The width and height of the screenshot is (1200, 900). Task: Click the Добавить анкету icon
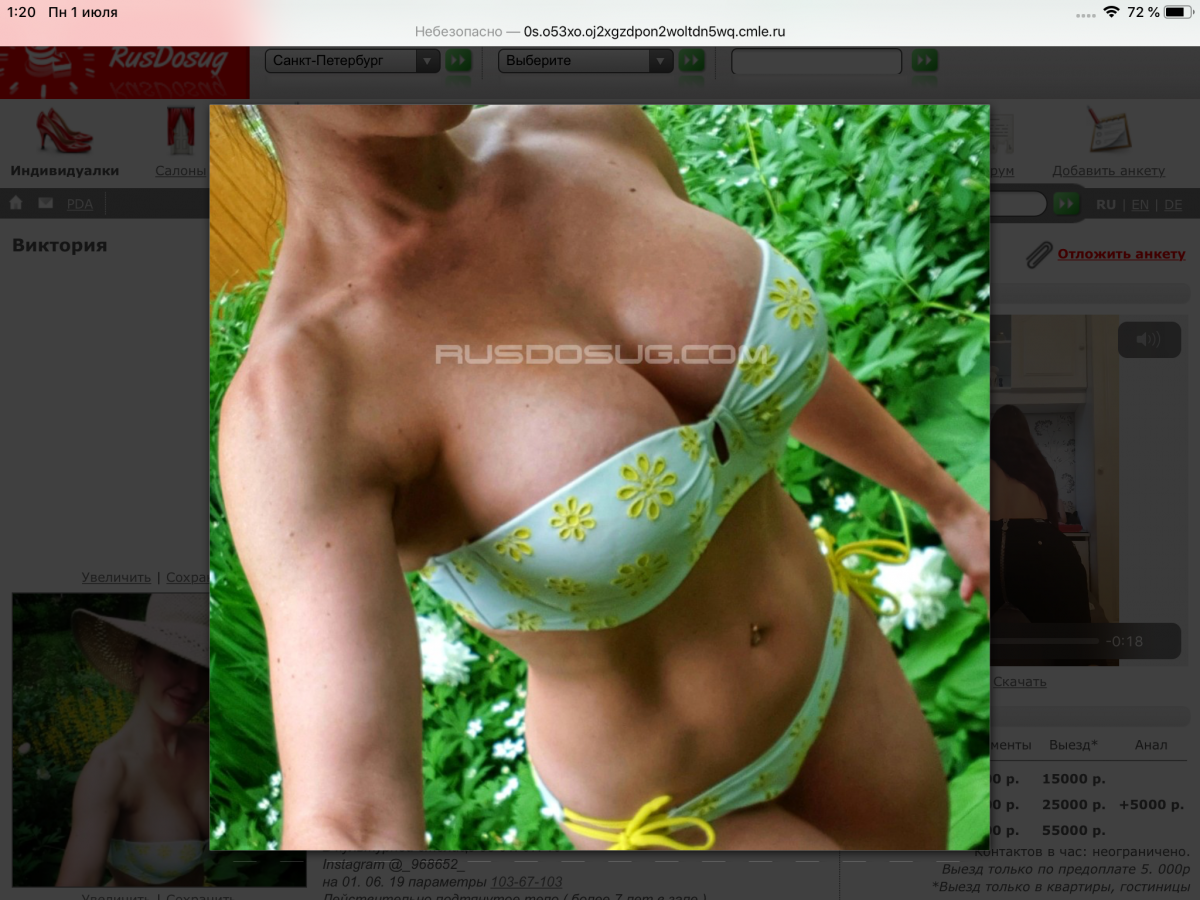(x=1108, y=131)
